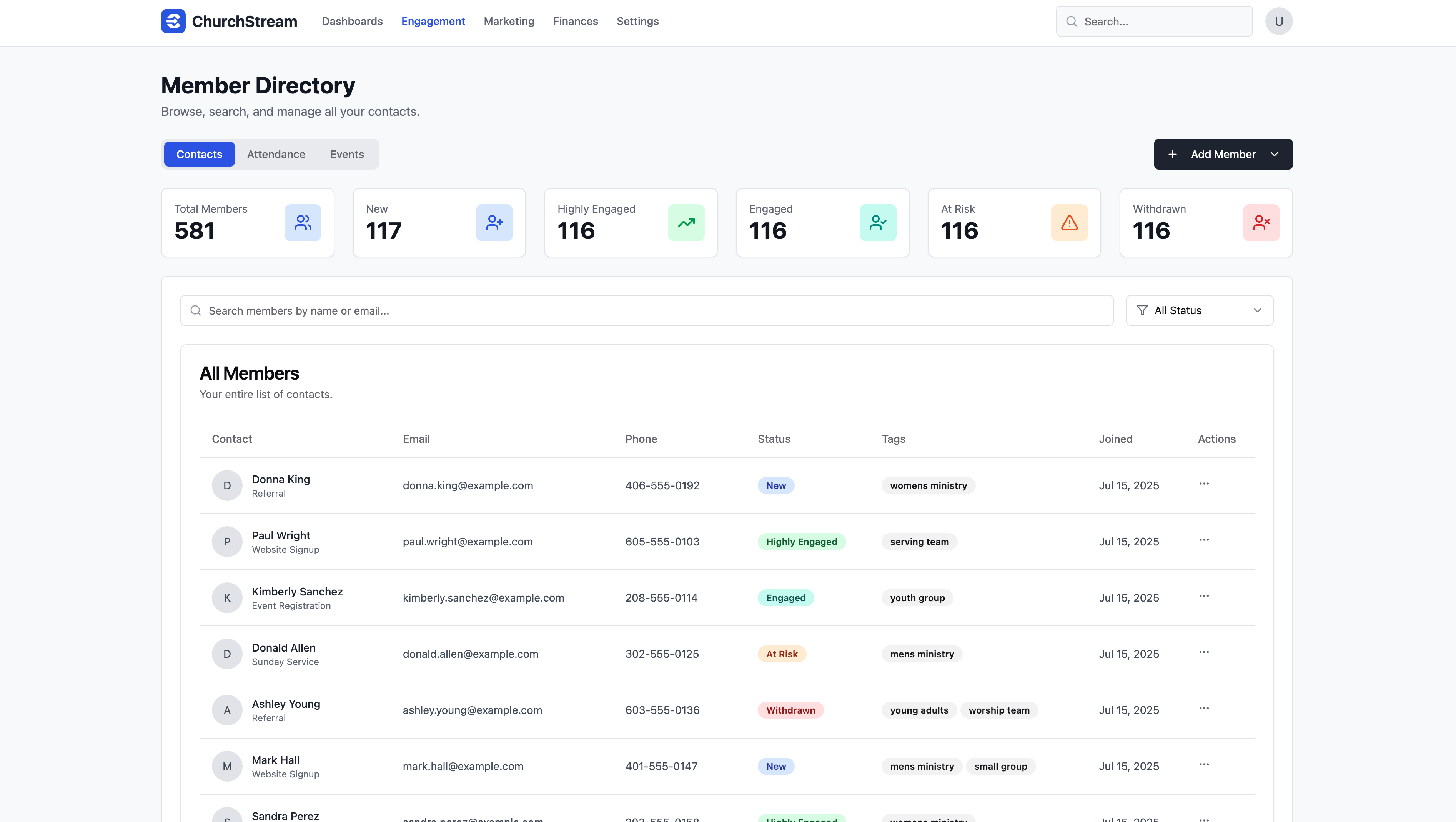Screen dimensions: 1456x822
Task: Switch to the Attendance tab
Action: coord(276,154)
